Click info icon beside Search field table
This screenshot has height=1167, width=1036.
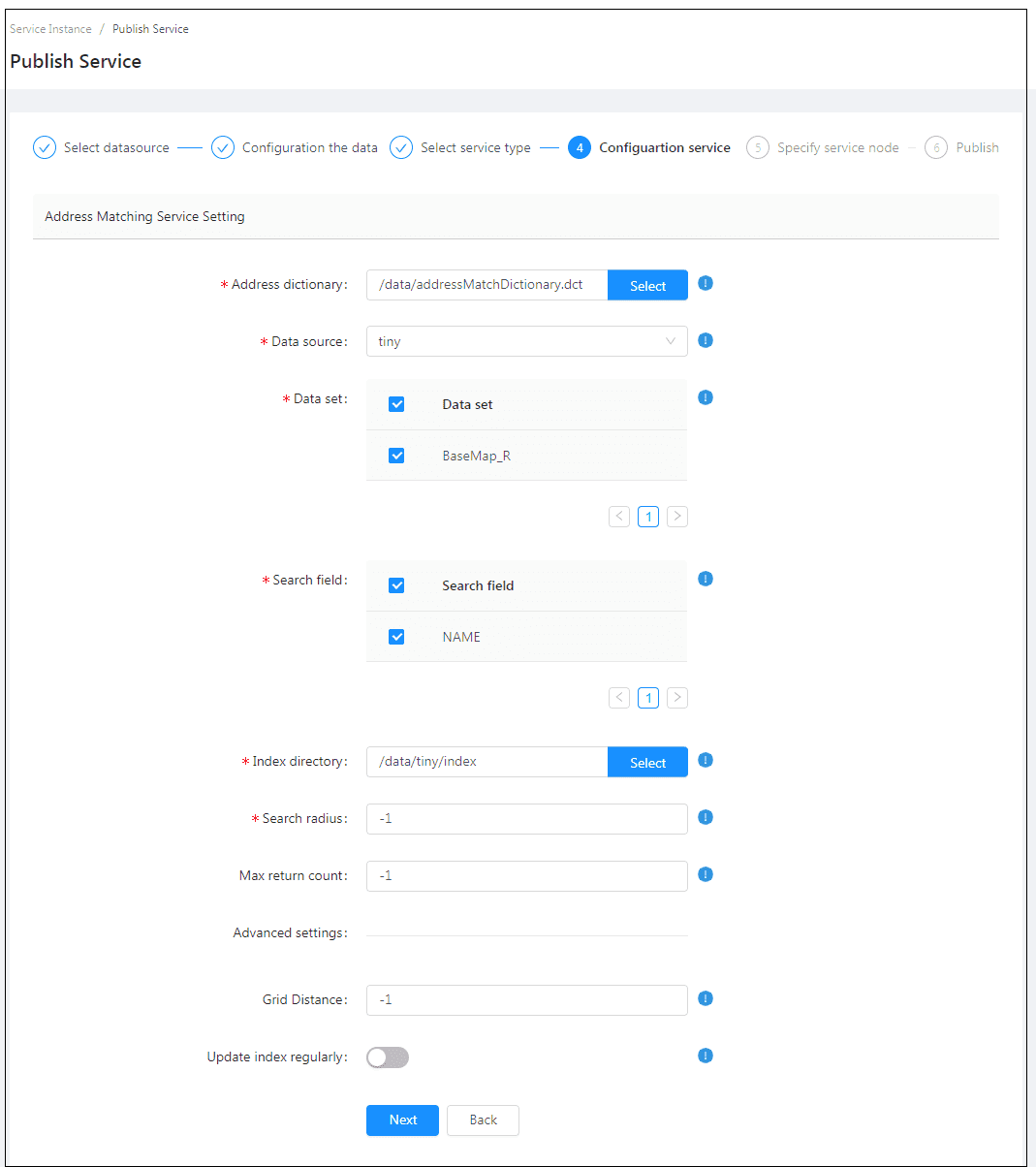pyautogui.click(x=706, y=579)
